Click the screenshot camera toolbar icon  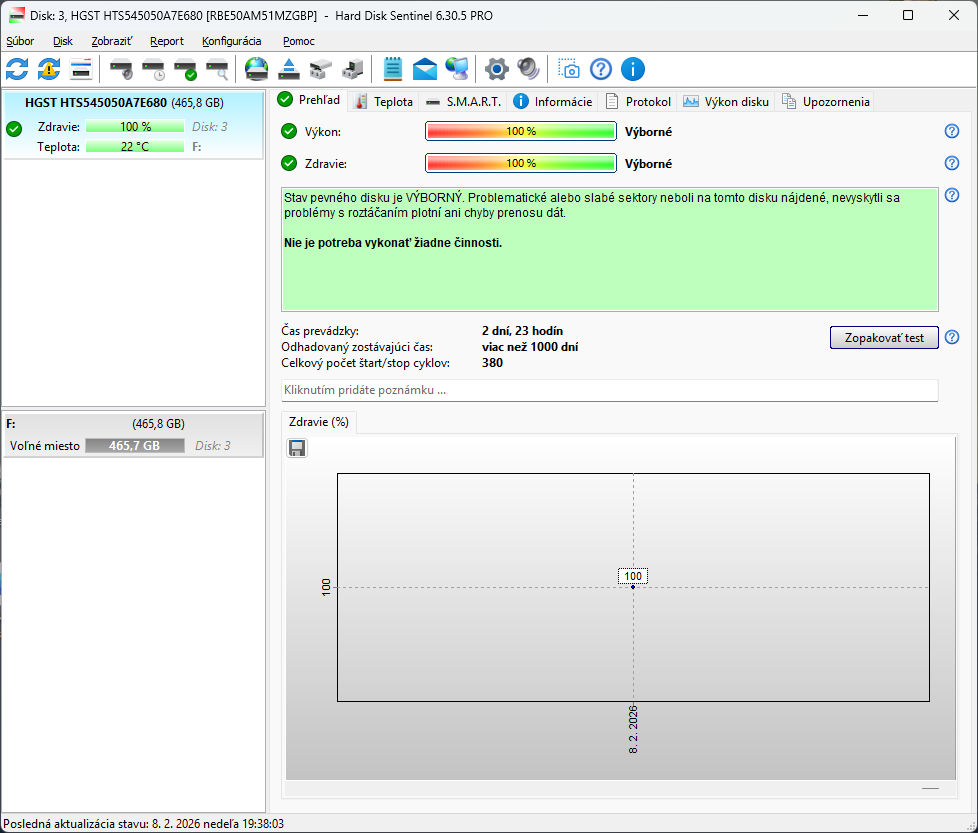coord(568,69)
